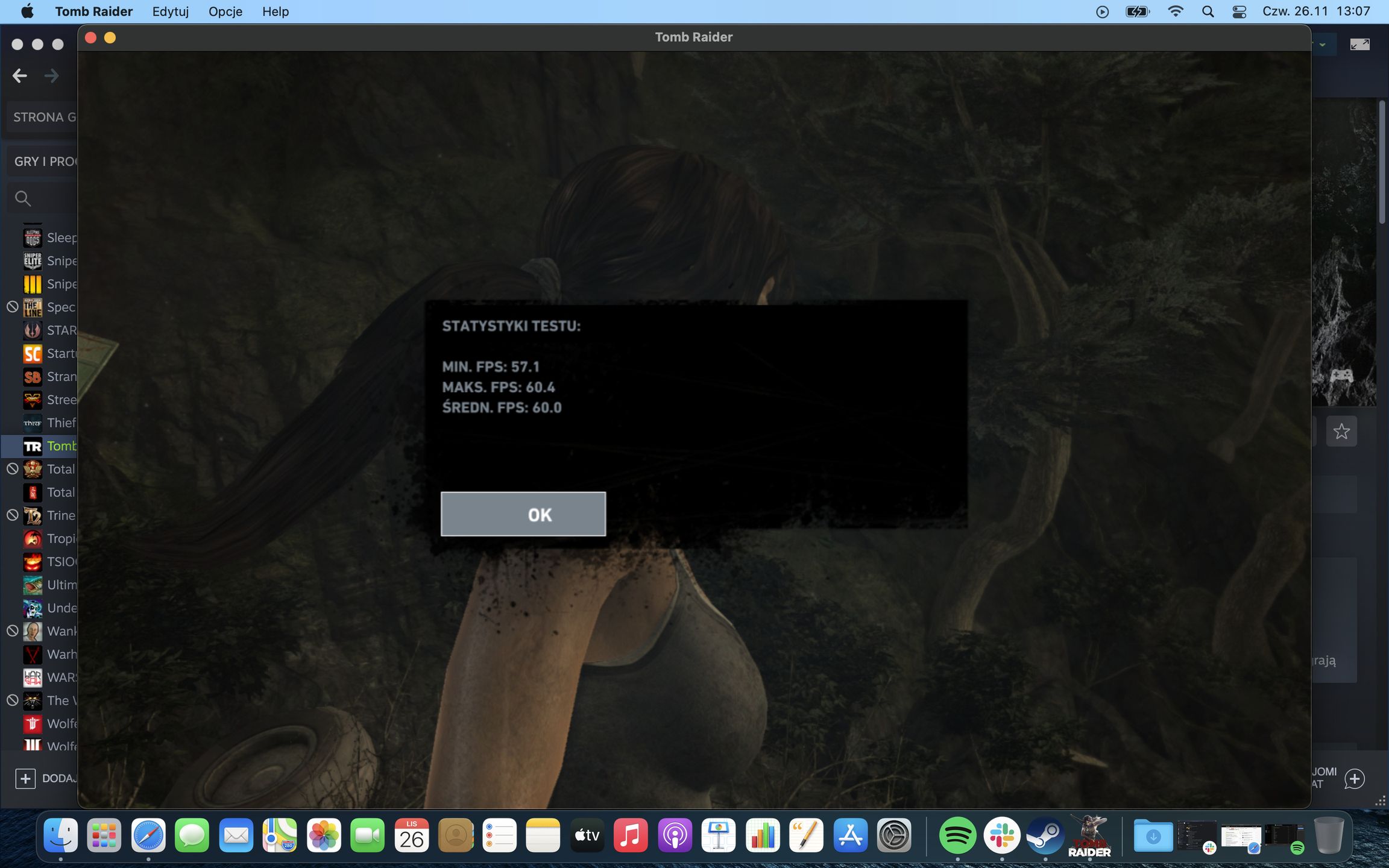Open the Downloads folder in the Dock

(1153, 835)
